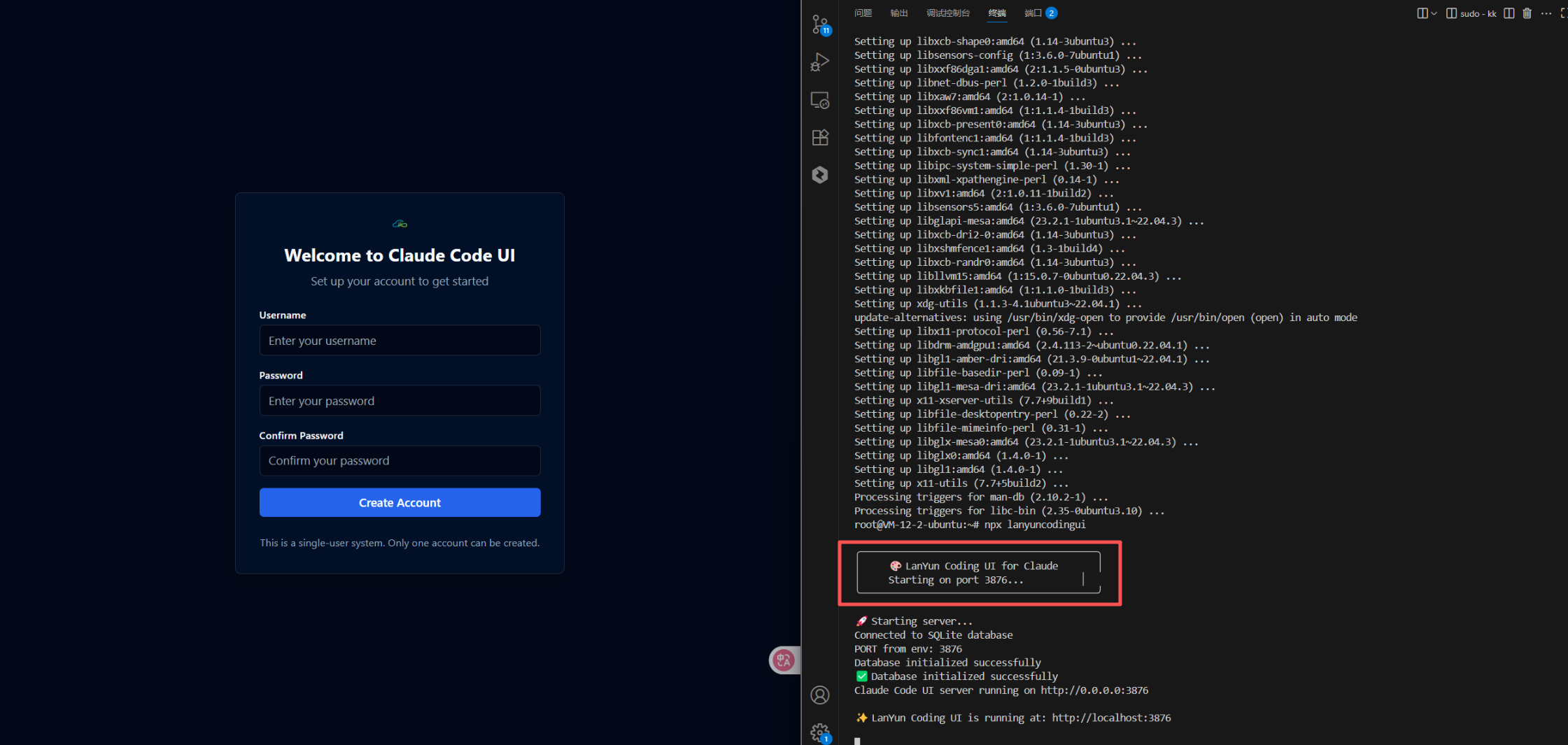Click 'Set up your account to get started' text
This screenshot has height=745, width=1568.
pyautogui.click(x=400, y=281)
